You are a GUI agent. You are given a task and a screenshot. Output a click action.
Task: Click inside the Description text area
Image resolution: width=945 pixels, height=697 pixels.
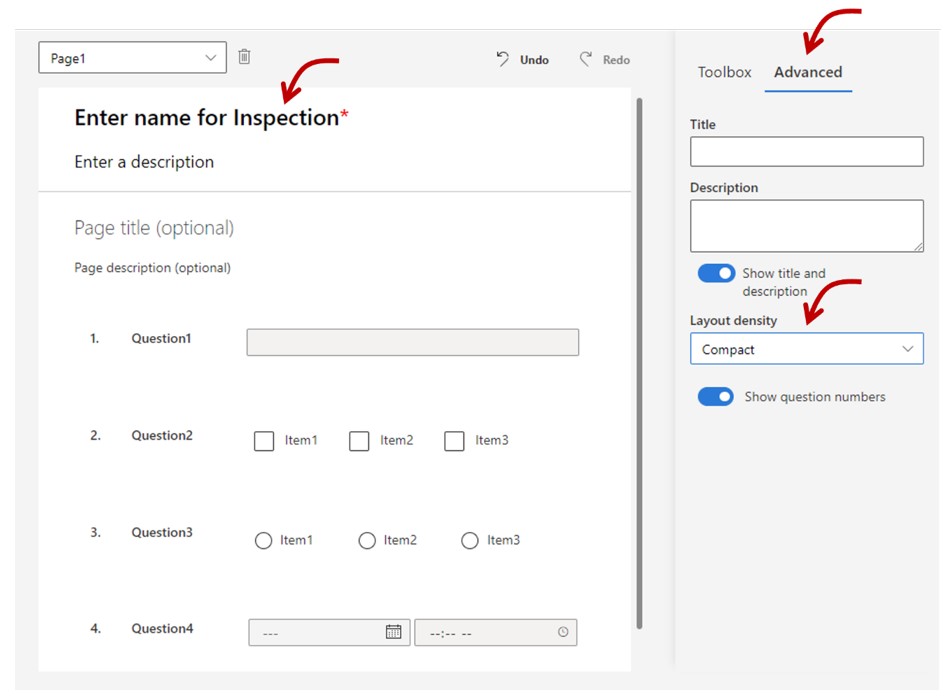click(806, 224)
